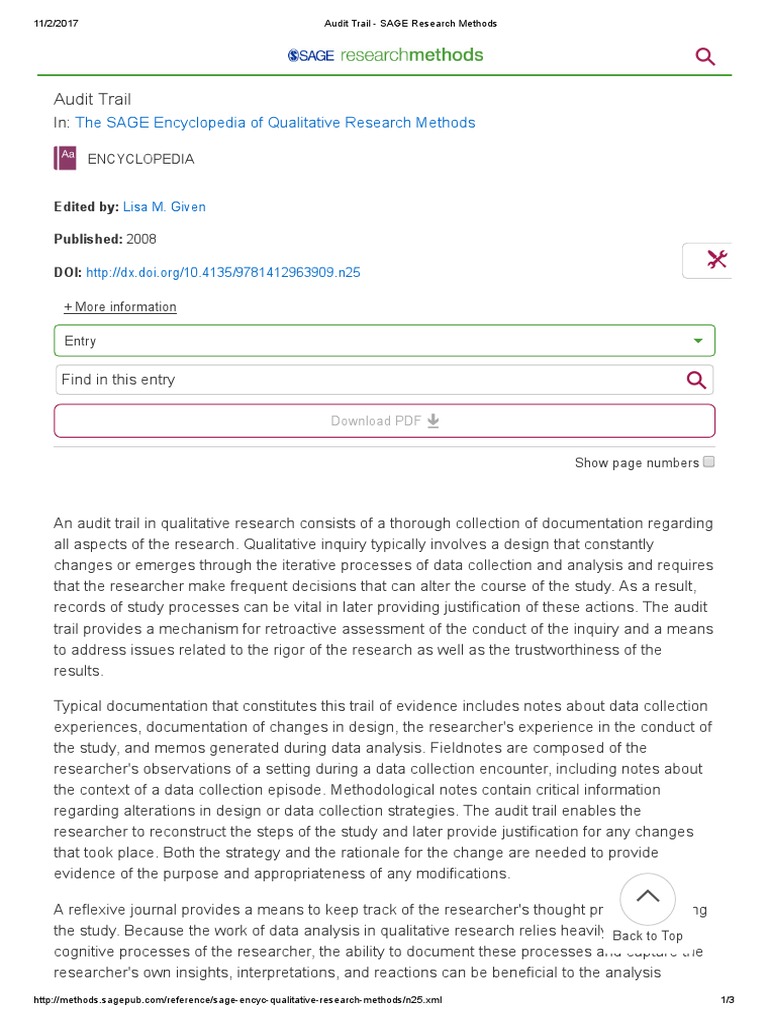This screenshot has width=768, height=1024.
Task: Expand More information section
Action: coord(120,307)
